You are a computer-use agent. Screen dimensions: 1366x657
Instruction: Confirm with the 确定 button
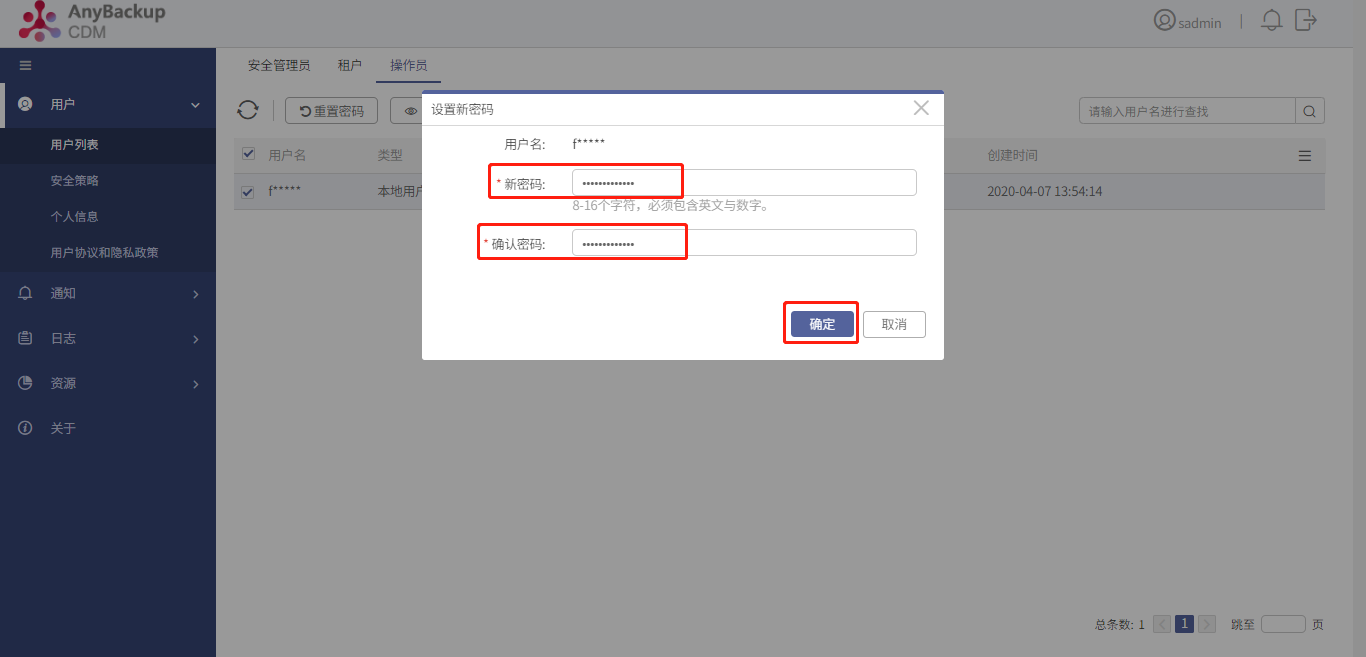tap(822, 324)
